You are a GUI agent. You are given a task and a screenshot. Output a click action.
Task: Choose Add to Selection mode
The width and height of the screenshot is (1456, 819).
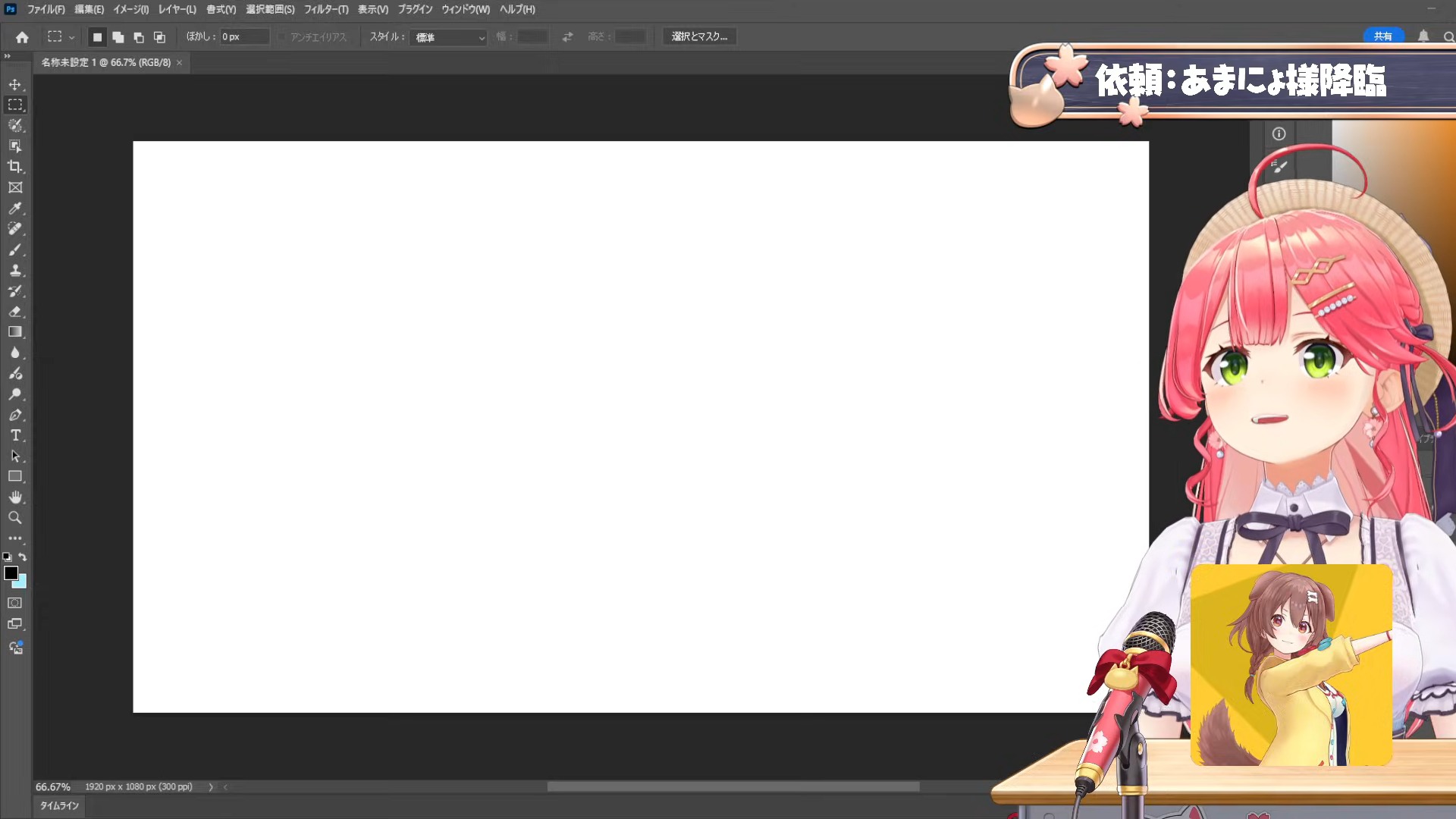118,36
